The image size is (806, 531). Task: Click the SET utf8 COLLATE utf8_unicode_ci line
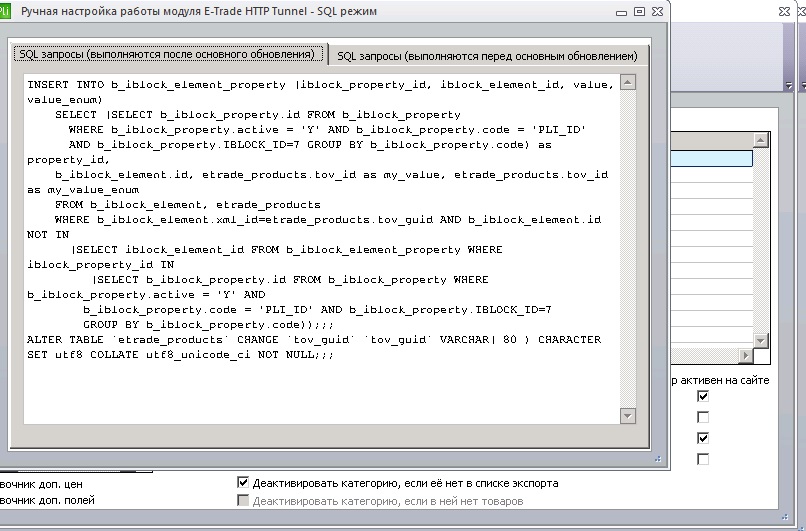tap(180, 355)
